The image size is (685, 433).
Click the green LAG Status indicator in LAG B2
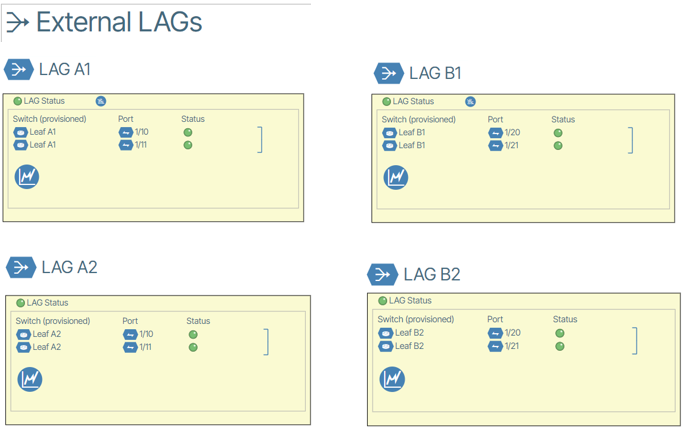(x=382, y=301)
